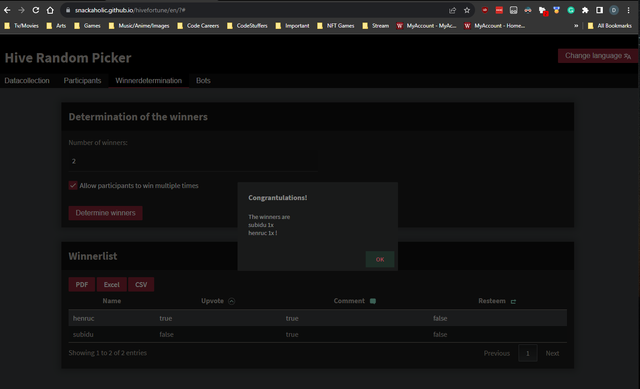
Task: Click the address bar URL
Action: click(x=130, y=10)
